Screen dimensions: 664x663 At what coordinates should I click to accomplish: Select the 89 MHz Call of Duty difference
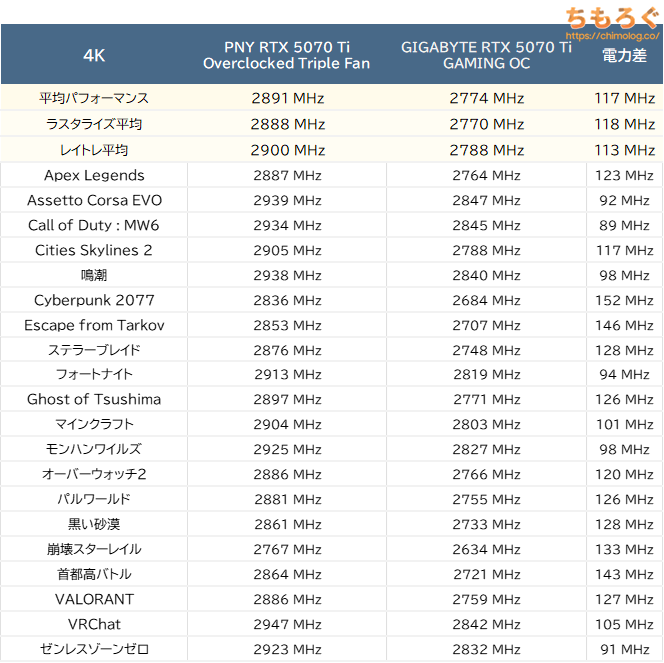[x=624, y=225]
